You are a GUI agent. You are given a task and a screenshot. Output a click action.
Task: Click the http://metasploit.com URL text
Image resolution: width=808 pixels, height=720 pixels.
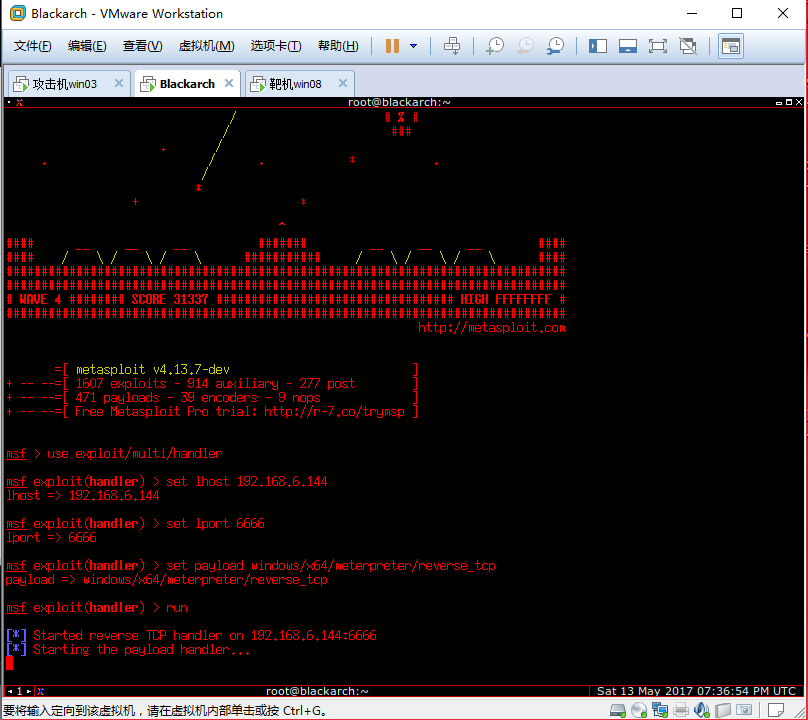click(x=492, y=328)
